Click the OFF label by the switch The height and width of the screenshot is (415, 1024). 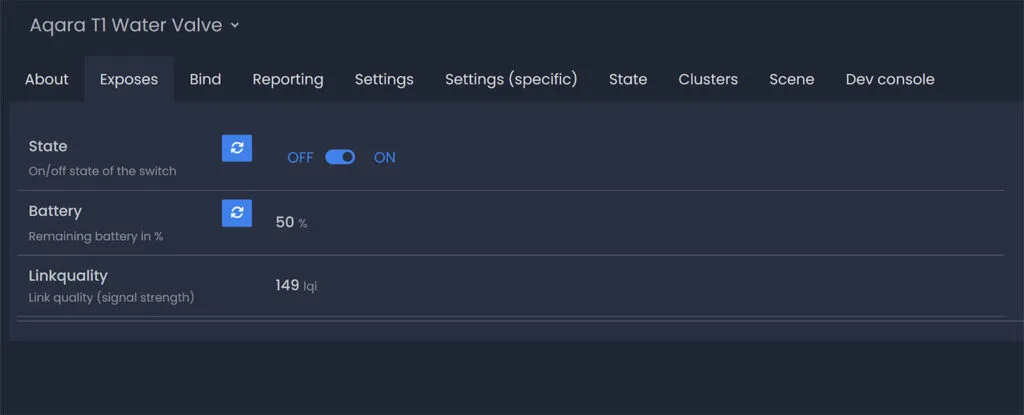300,158
